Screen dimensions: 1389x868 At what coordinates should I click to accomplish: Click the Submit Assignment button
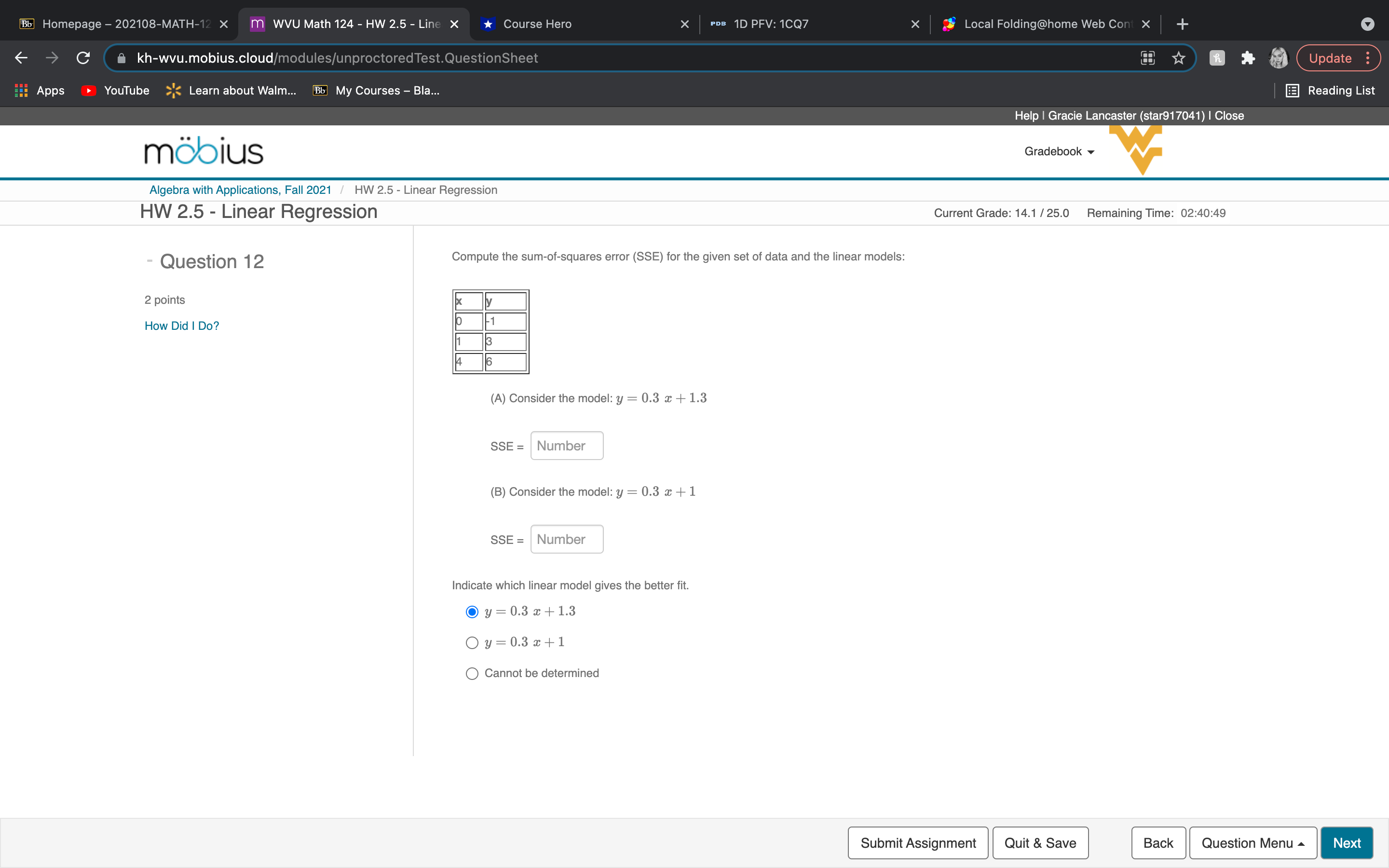917,842
